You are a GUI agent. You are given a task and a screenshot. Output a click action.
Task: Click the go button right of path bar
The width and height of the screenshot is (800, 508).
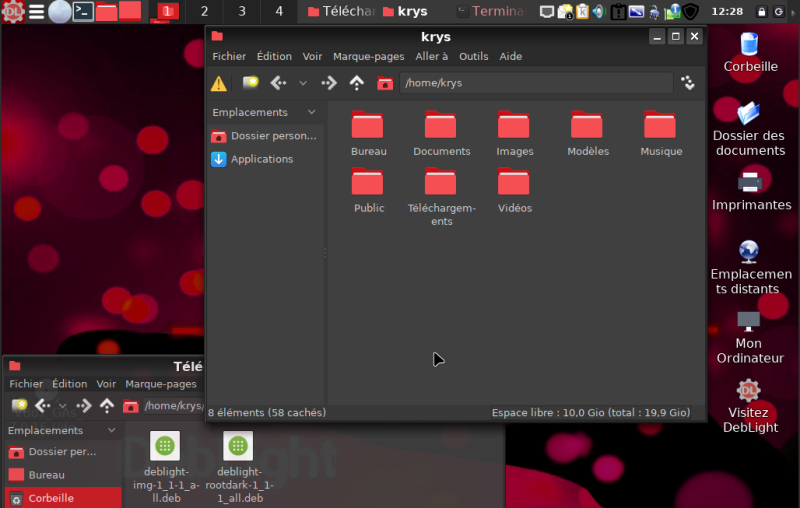[x=687, y=83]
